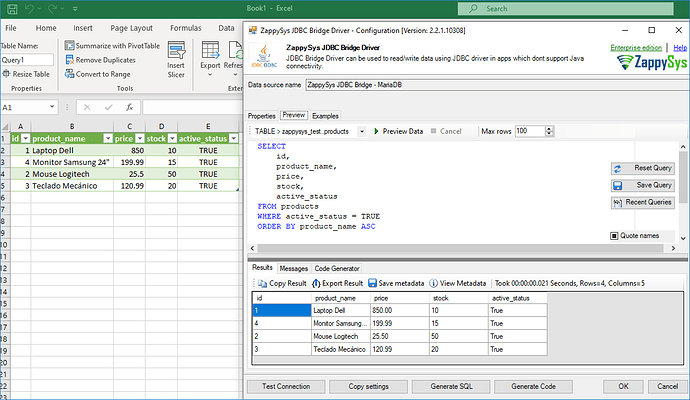
Task: Open the active_status column filter dropdown
Action: (234, 139)
